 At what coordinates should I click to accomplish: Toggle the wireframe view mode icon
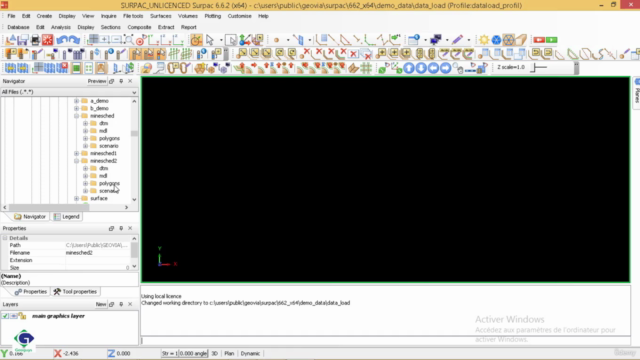coord(509,40)
